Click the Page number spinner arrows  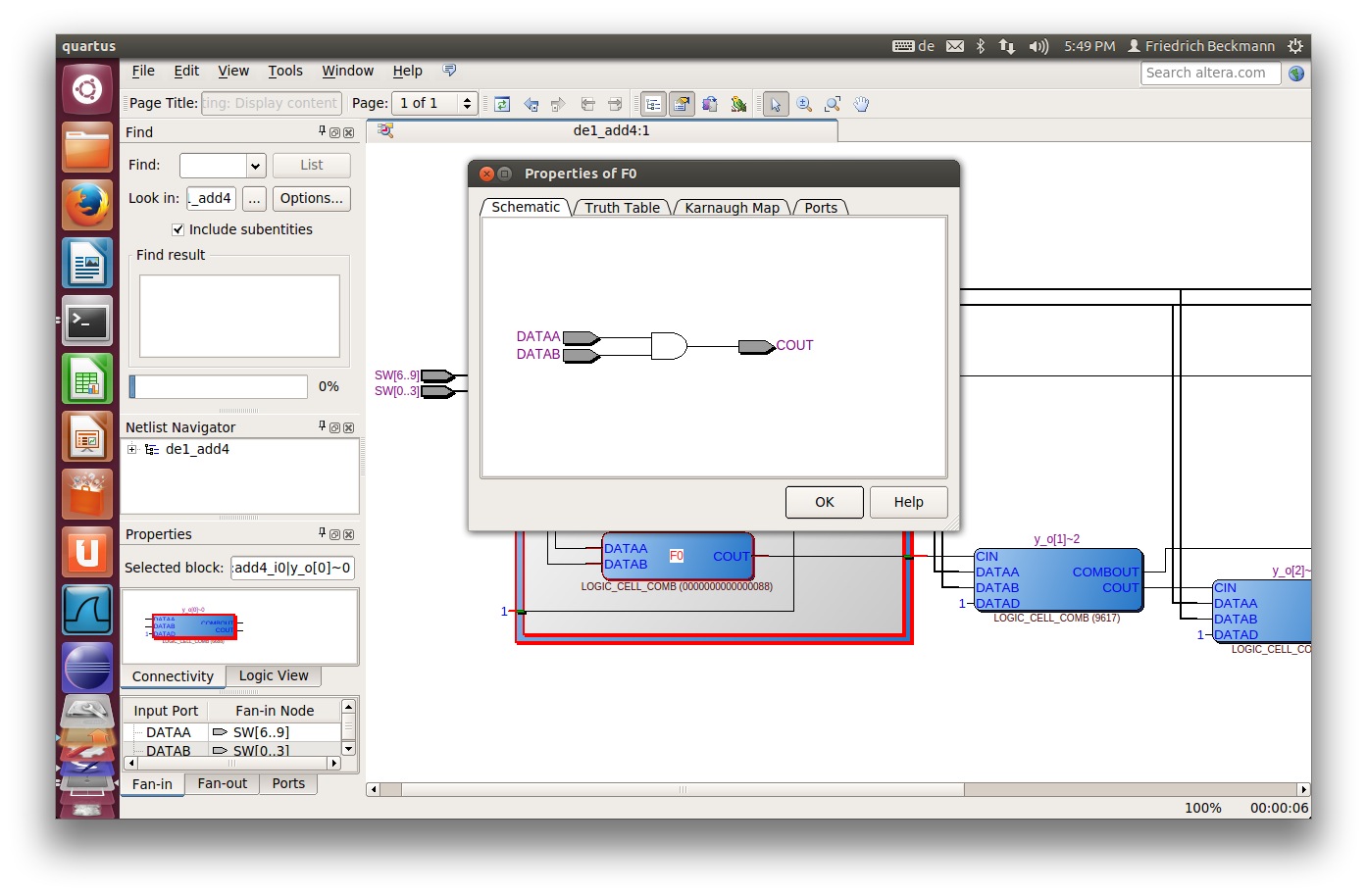pos(467,103)
